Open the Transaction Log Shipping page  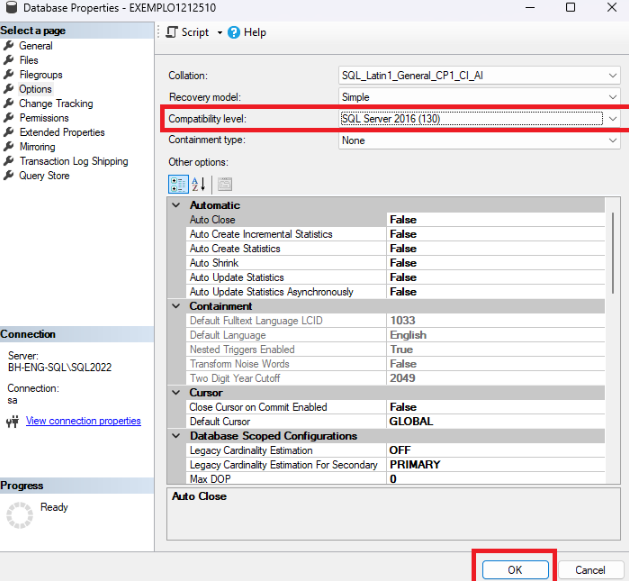click(74, 161)
